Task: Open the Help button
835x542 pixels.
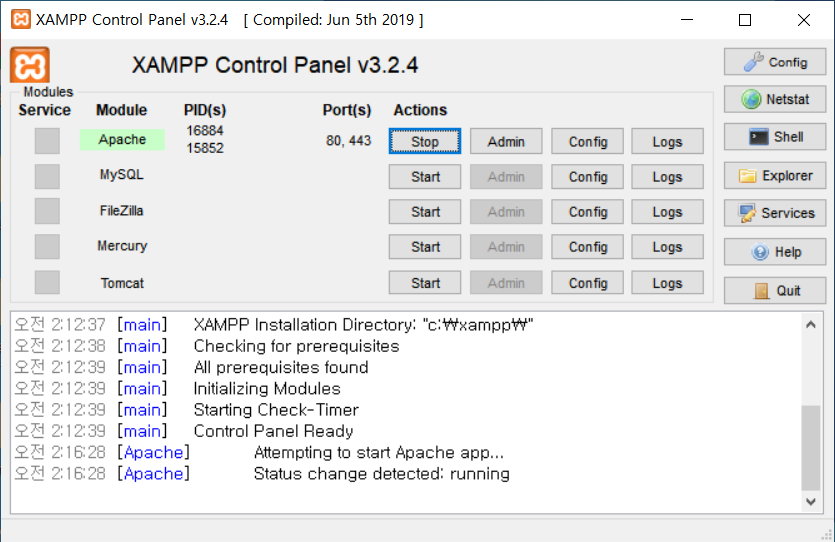Action: coord(775,252)
